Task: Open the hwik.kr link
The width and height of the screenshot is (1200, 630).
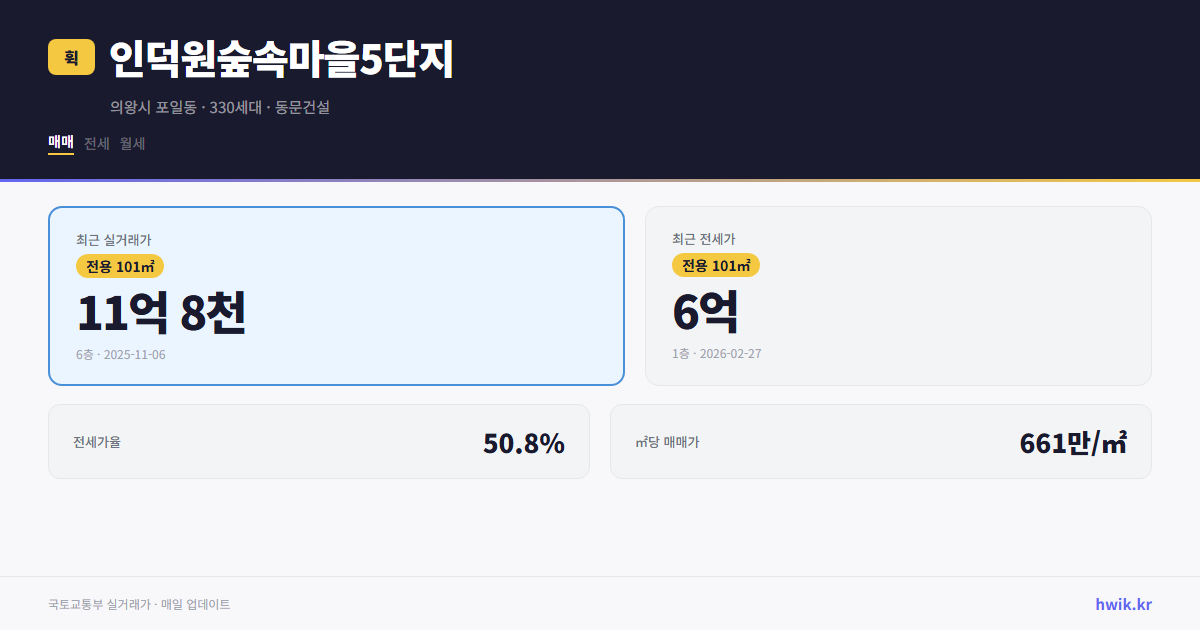Action: [1122, 604]
